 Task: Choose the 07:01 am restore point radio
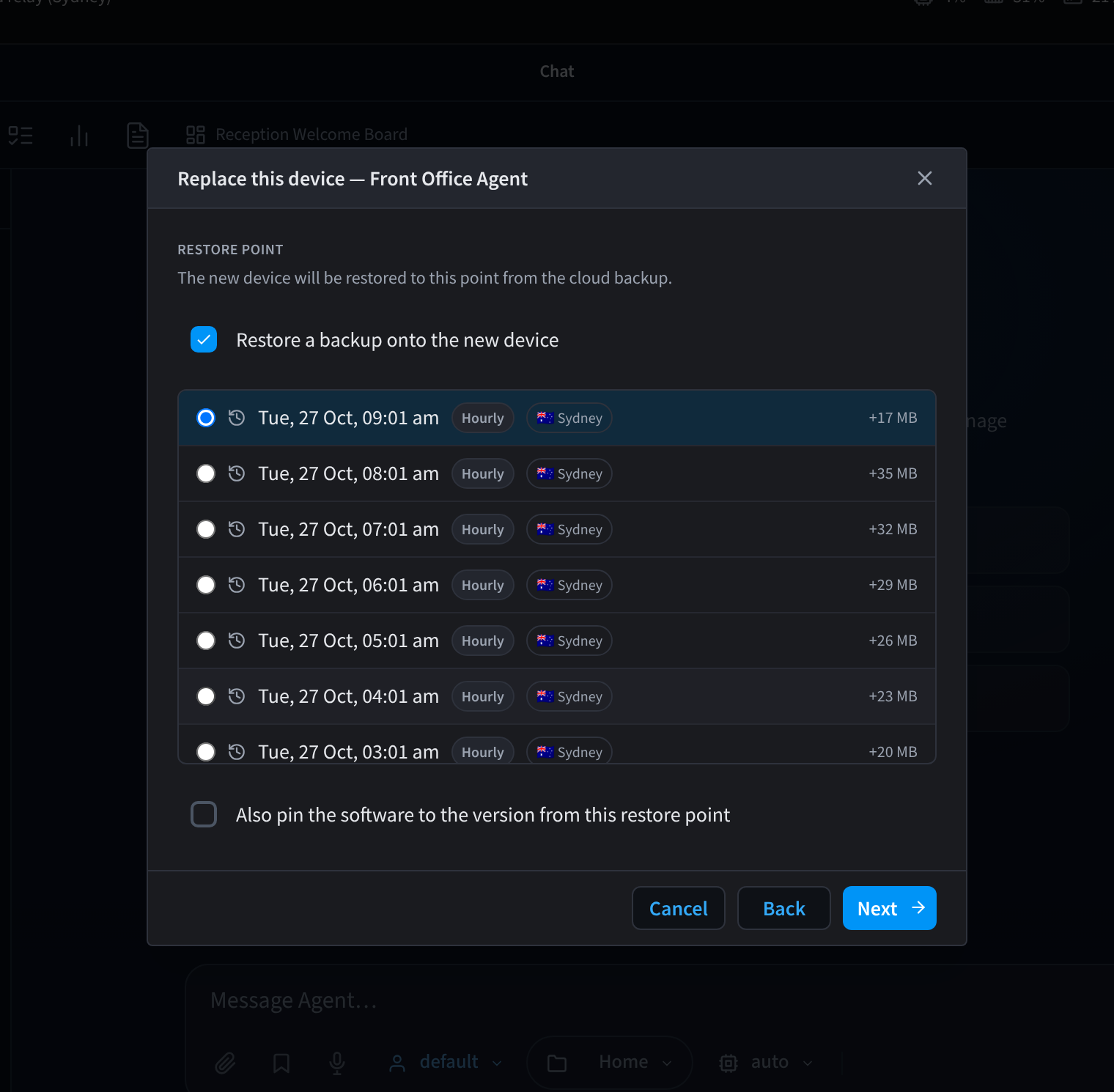(206, 529)
